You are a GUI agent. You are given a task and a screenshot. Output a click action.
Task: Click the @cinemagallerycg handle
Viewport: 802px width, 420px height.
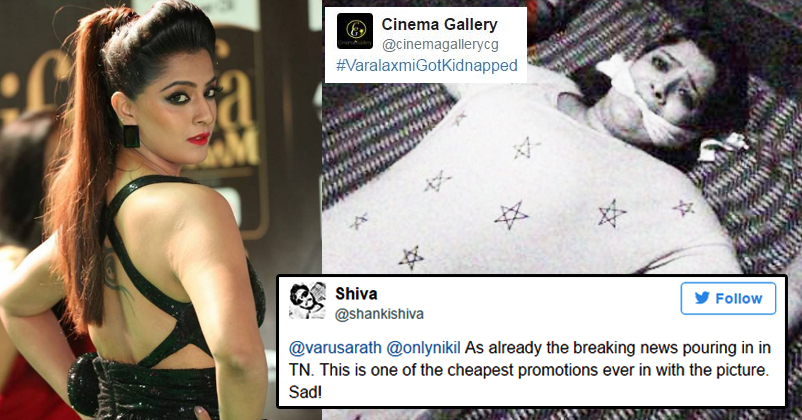tap(440, 45)
